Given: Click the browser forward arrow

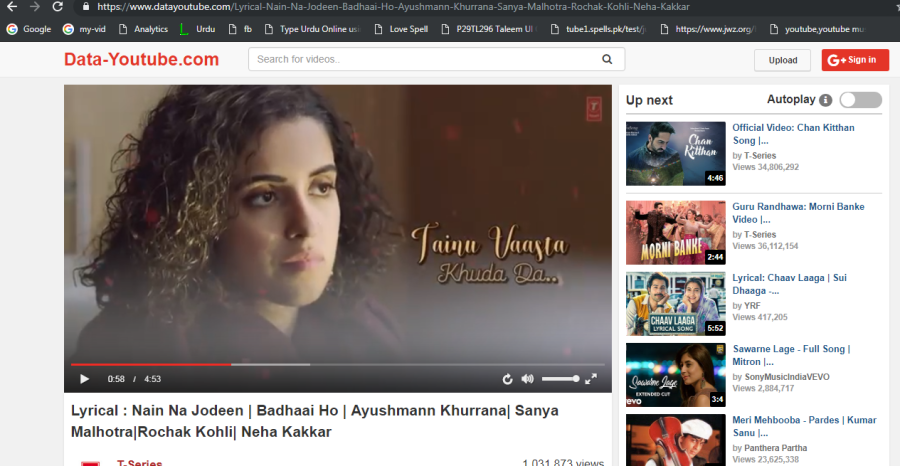Looking at the screenshot, I should 35,6.
